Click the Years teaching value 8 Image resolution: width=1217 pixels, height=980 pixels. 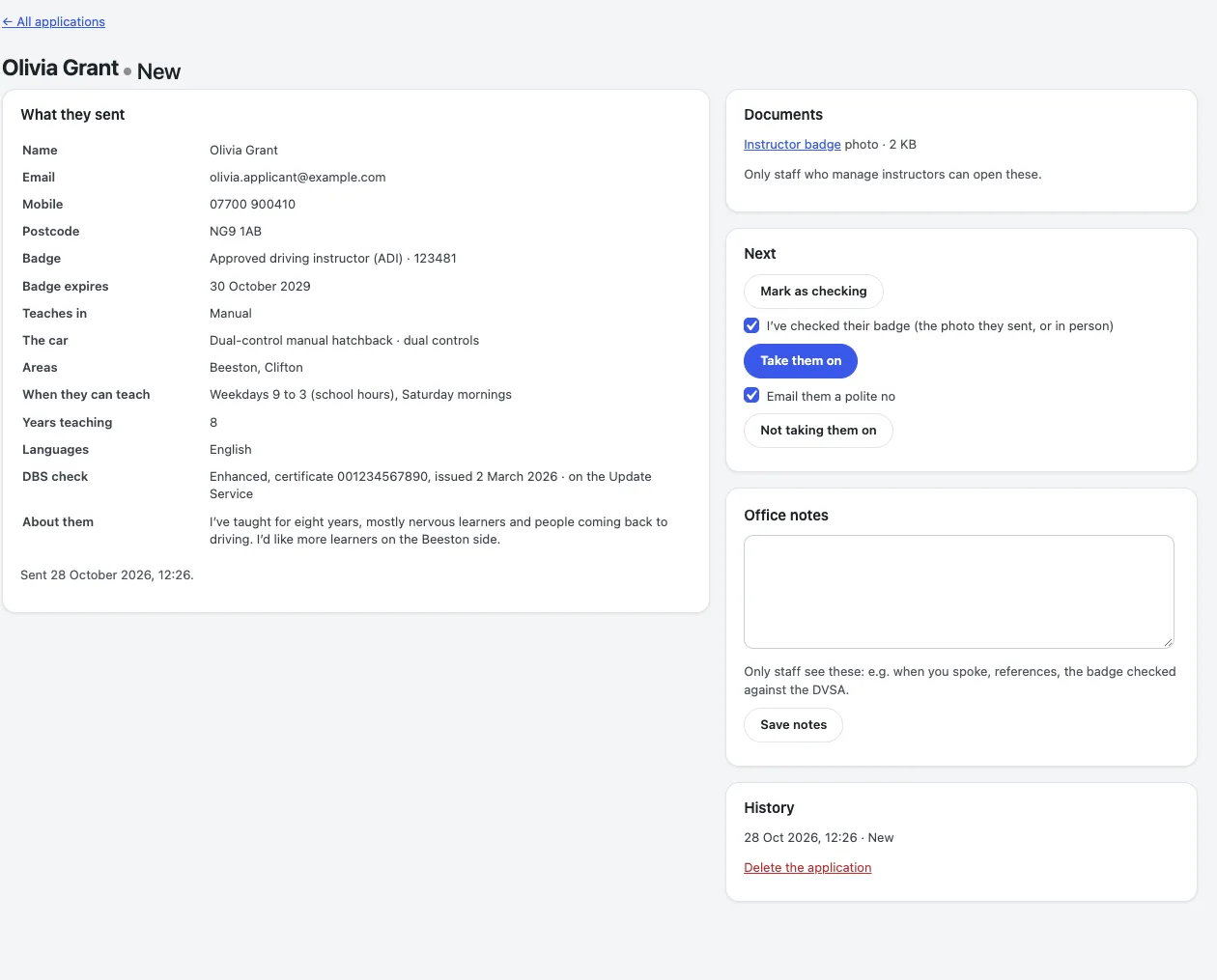(213, 422)
